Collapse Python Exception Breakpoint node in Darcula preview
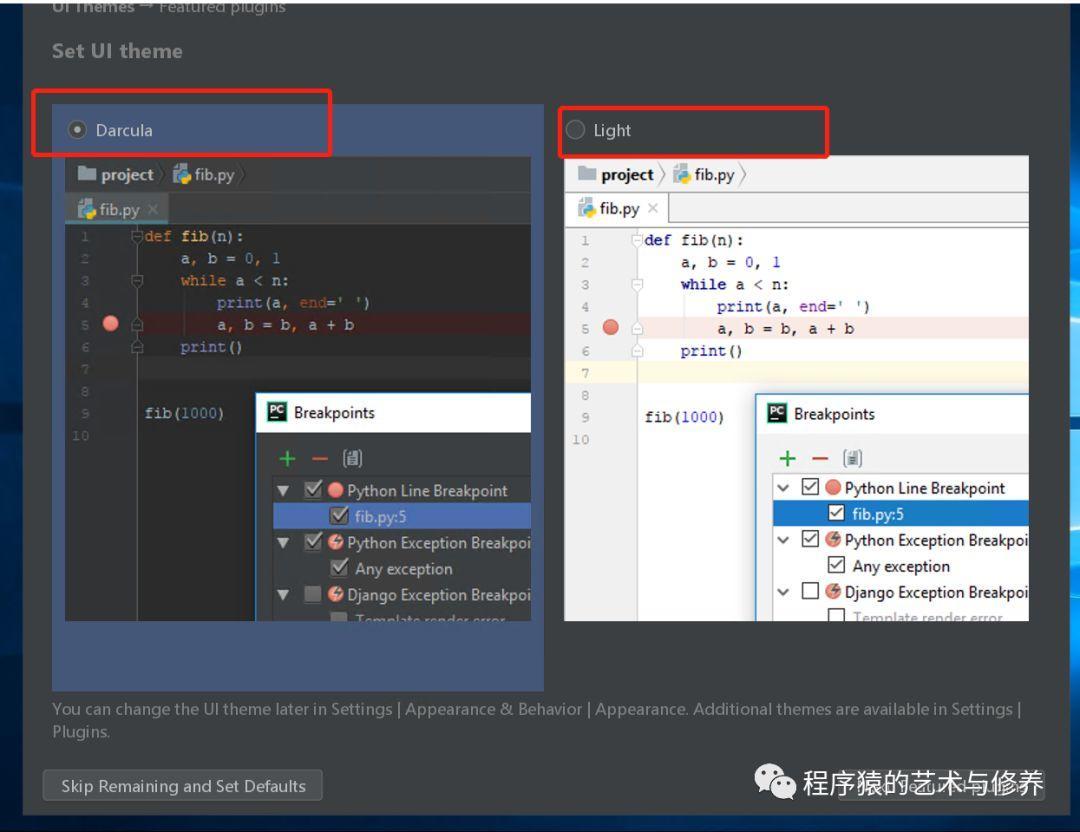 283,543
